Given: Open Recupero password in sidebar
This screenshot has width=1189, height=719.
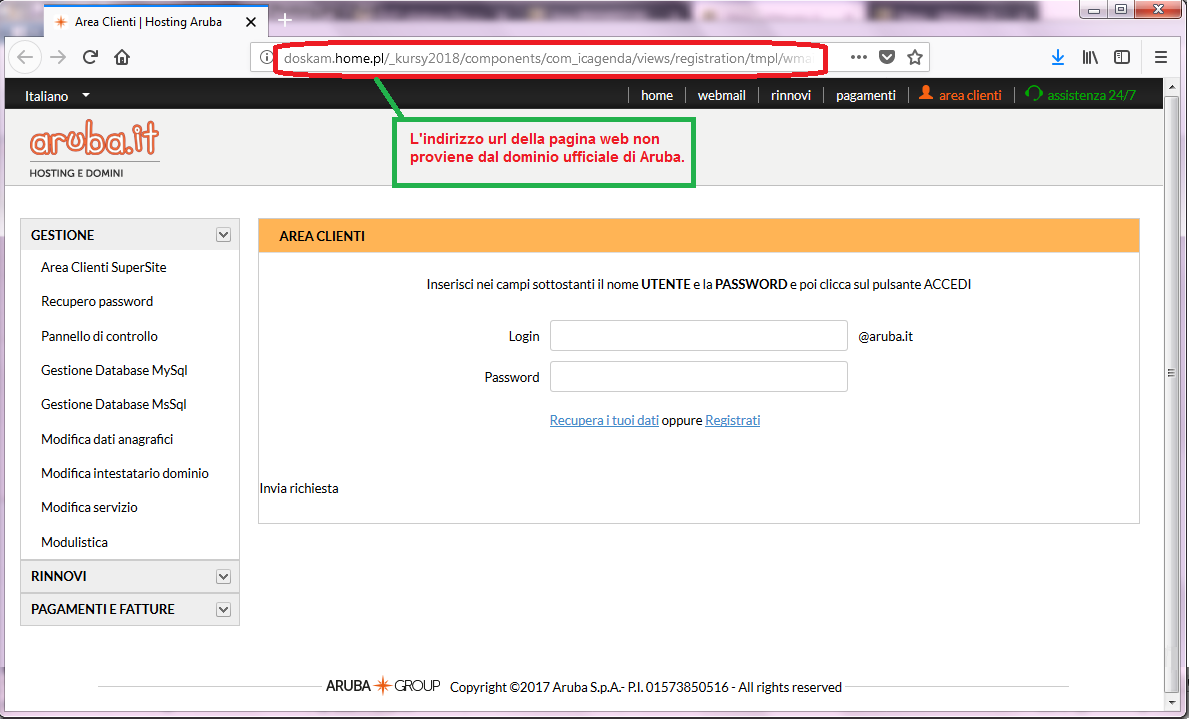Looking at the screenshot, I should pos(97,301).
